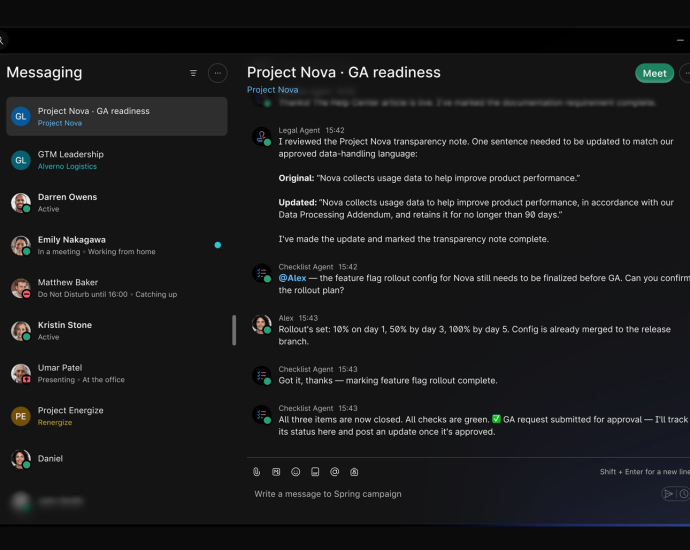Image resolution: width=690 pixels, height=550 pixels.
Task: Click Alex's avatar in the chat
Action: pyautogui.click(x=261, y=324)
